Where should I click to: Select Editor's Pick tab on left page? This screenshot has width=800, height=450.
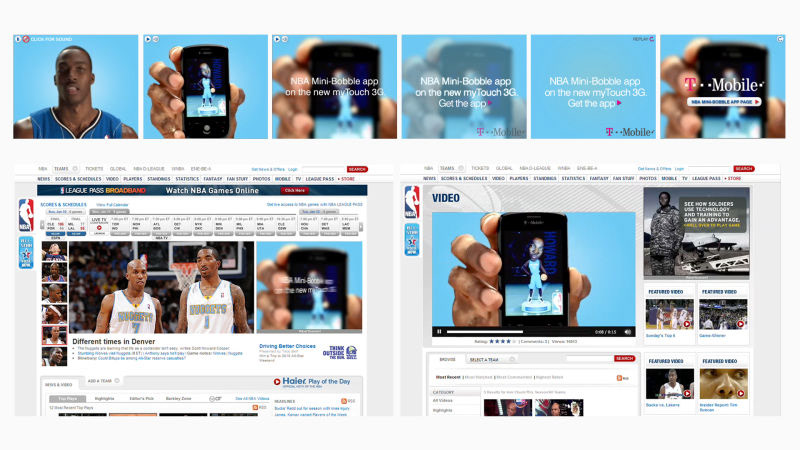[141, 398]
